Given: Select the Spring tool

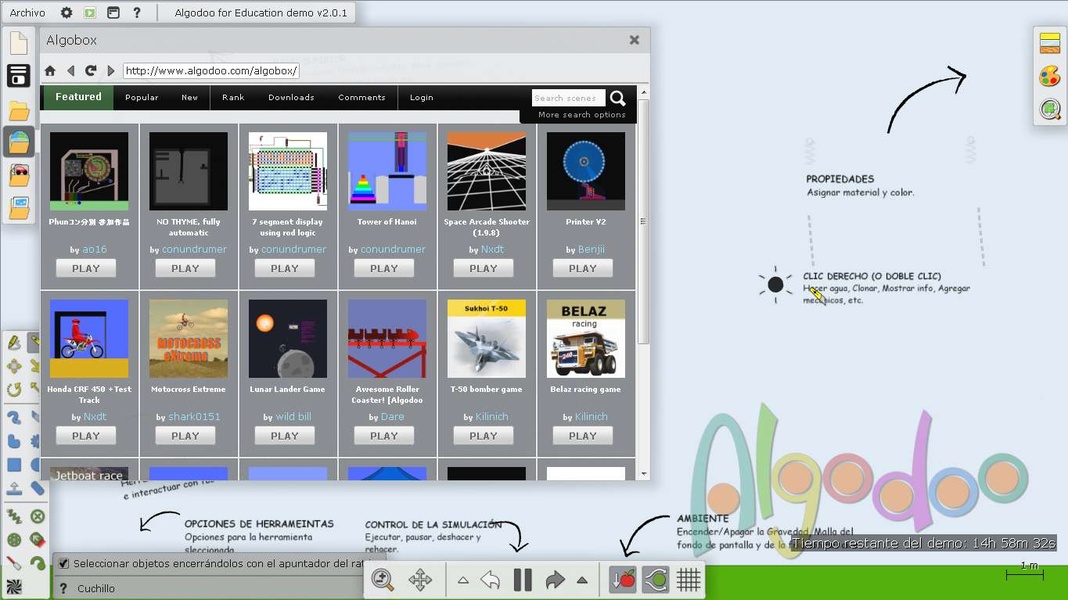Looking at the screenshot, I should point(14,515).
